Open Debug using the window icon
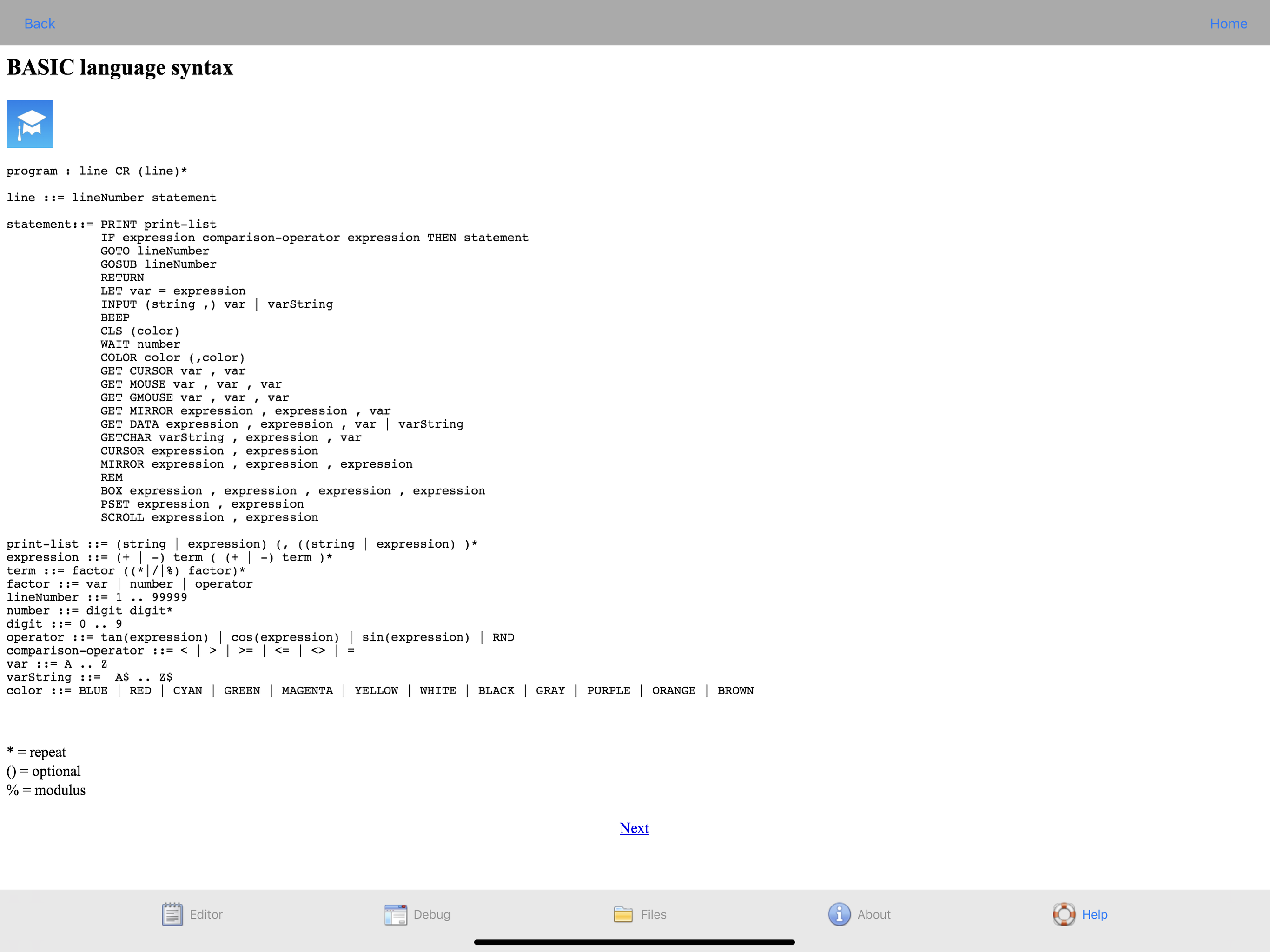 click(395, 914)
